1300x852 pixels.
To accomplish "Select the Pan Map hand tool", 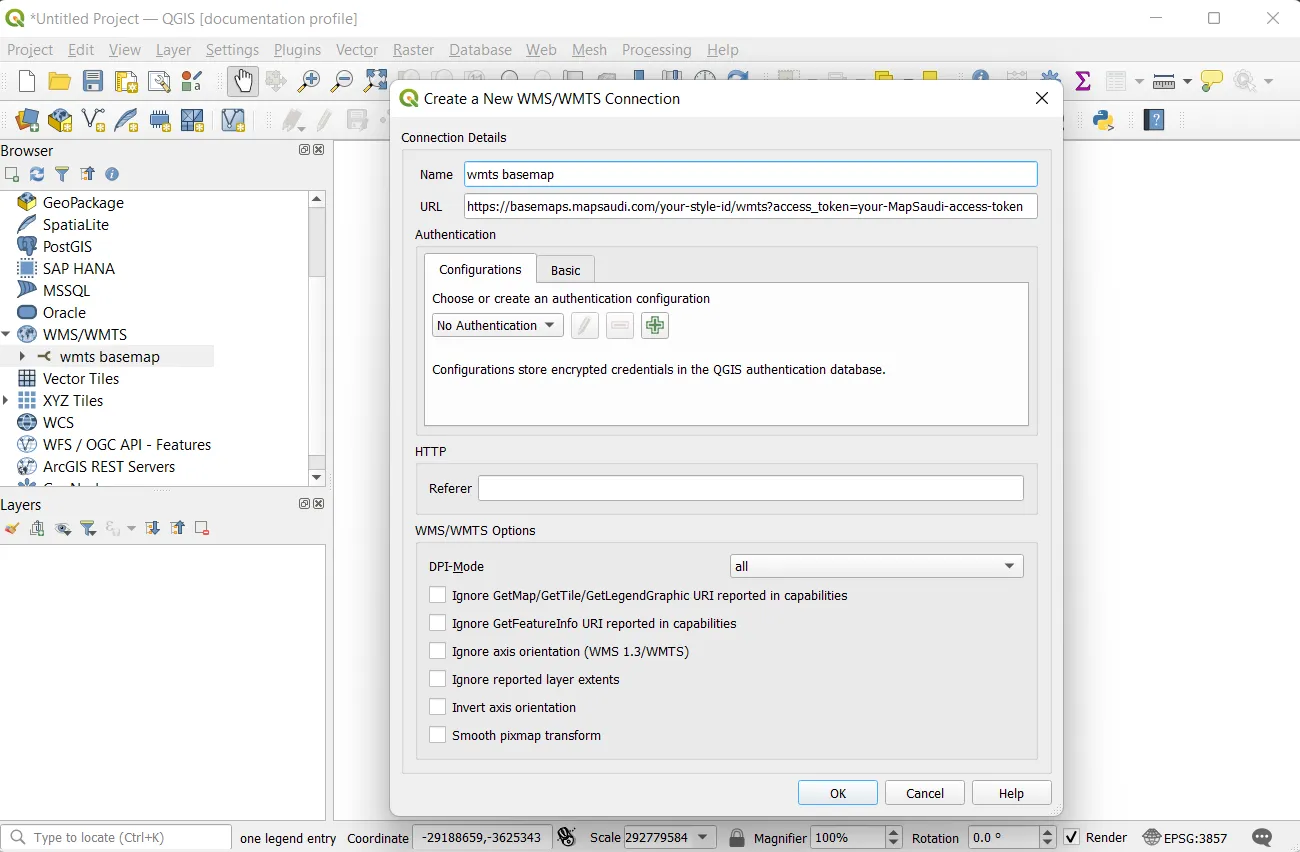I will coord(243,81).
